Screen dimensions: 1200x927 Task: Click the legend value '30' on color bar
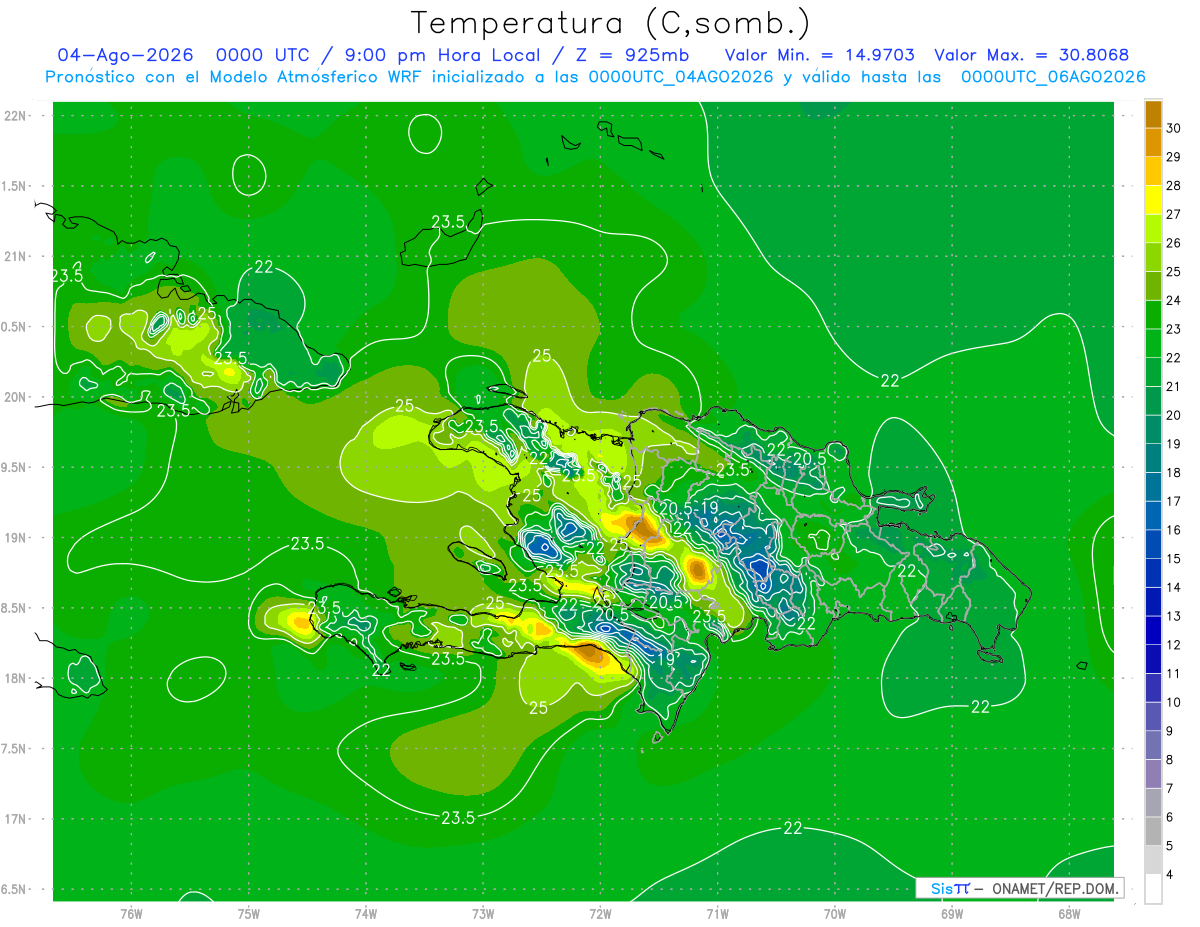1174,128
